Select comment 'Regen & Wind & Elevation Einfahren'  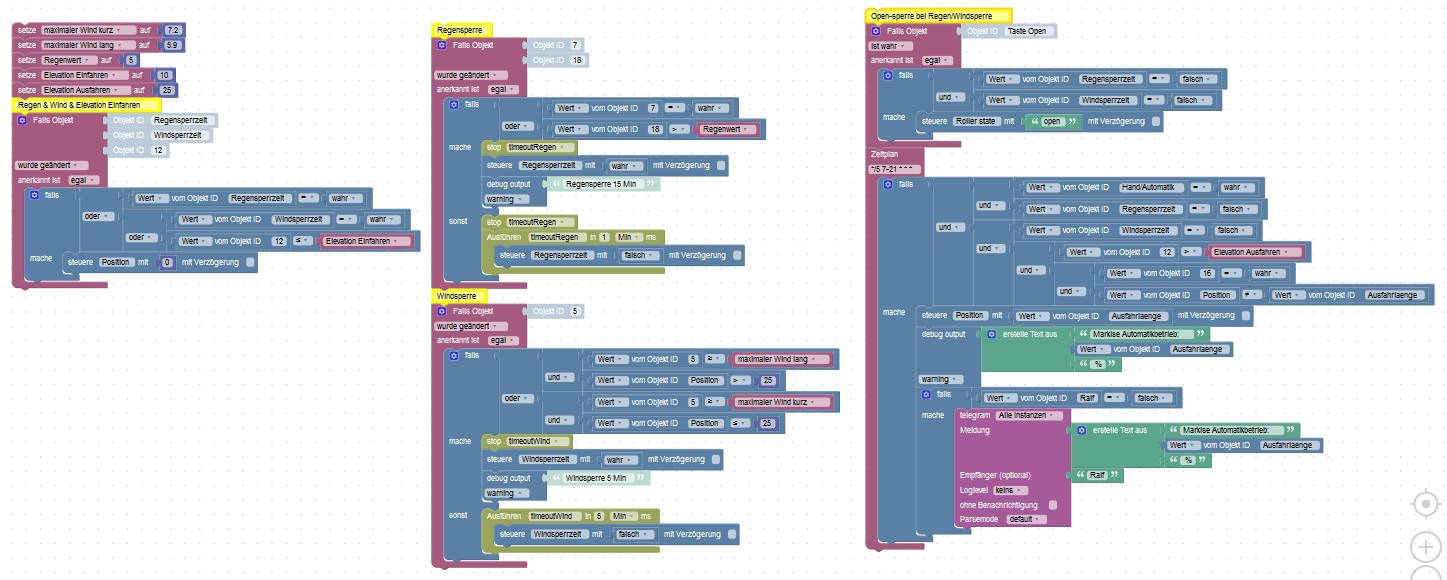(x=86, y=105)
